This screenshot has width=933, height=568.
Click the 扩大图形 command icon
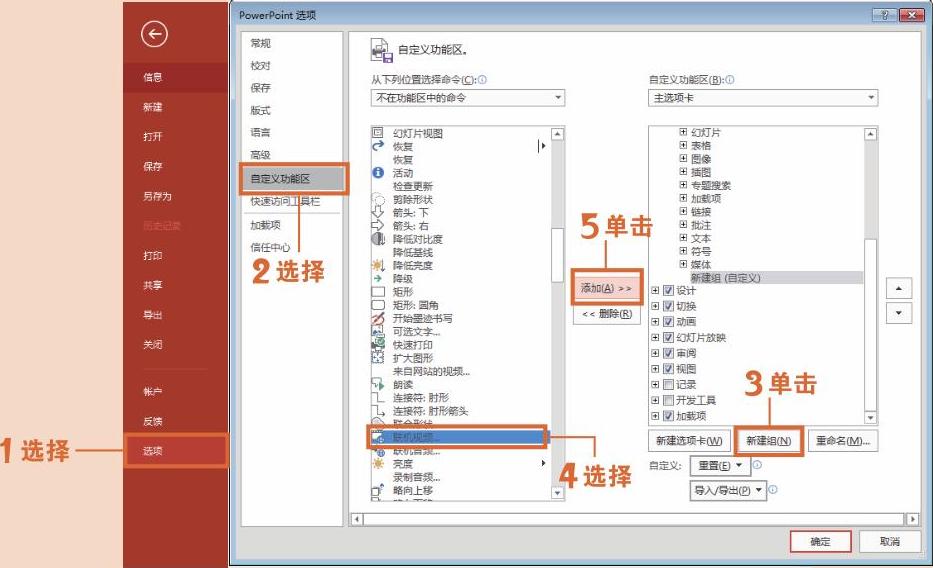click(378, 357)
